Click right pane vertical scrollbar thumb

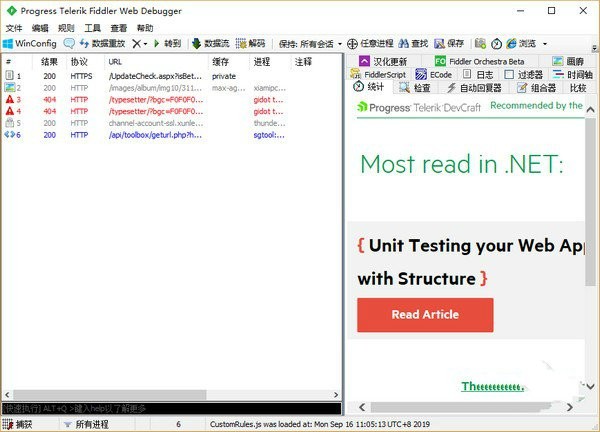[590, 202]
